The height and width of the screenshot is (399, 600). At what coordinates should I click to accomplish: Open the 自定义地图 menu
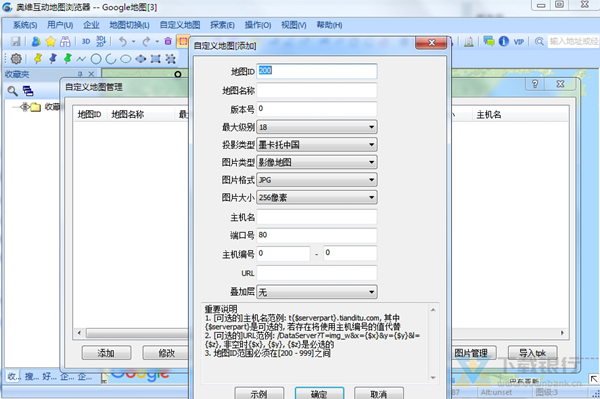180,25
